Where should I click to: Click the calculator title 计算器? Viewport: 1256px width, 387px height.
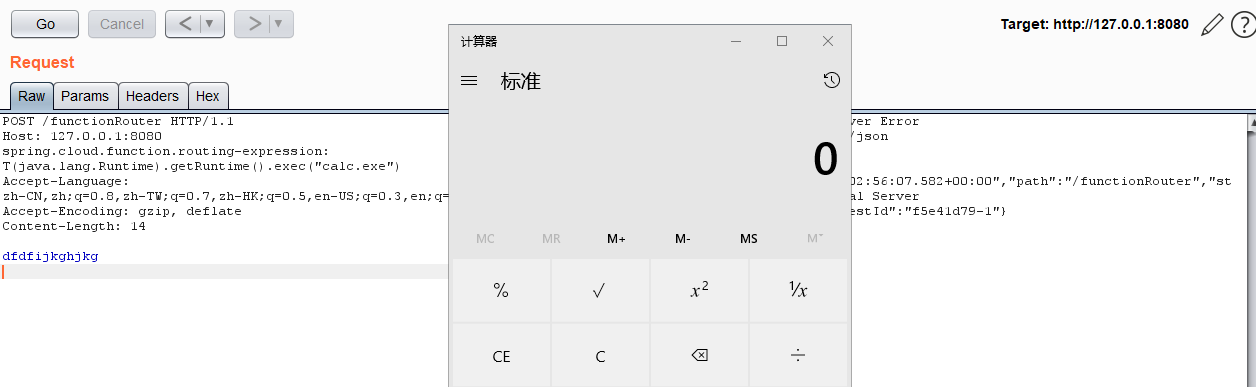(479, 42)
